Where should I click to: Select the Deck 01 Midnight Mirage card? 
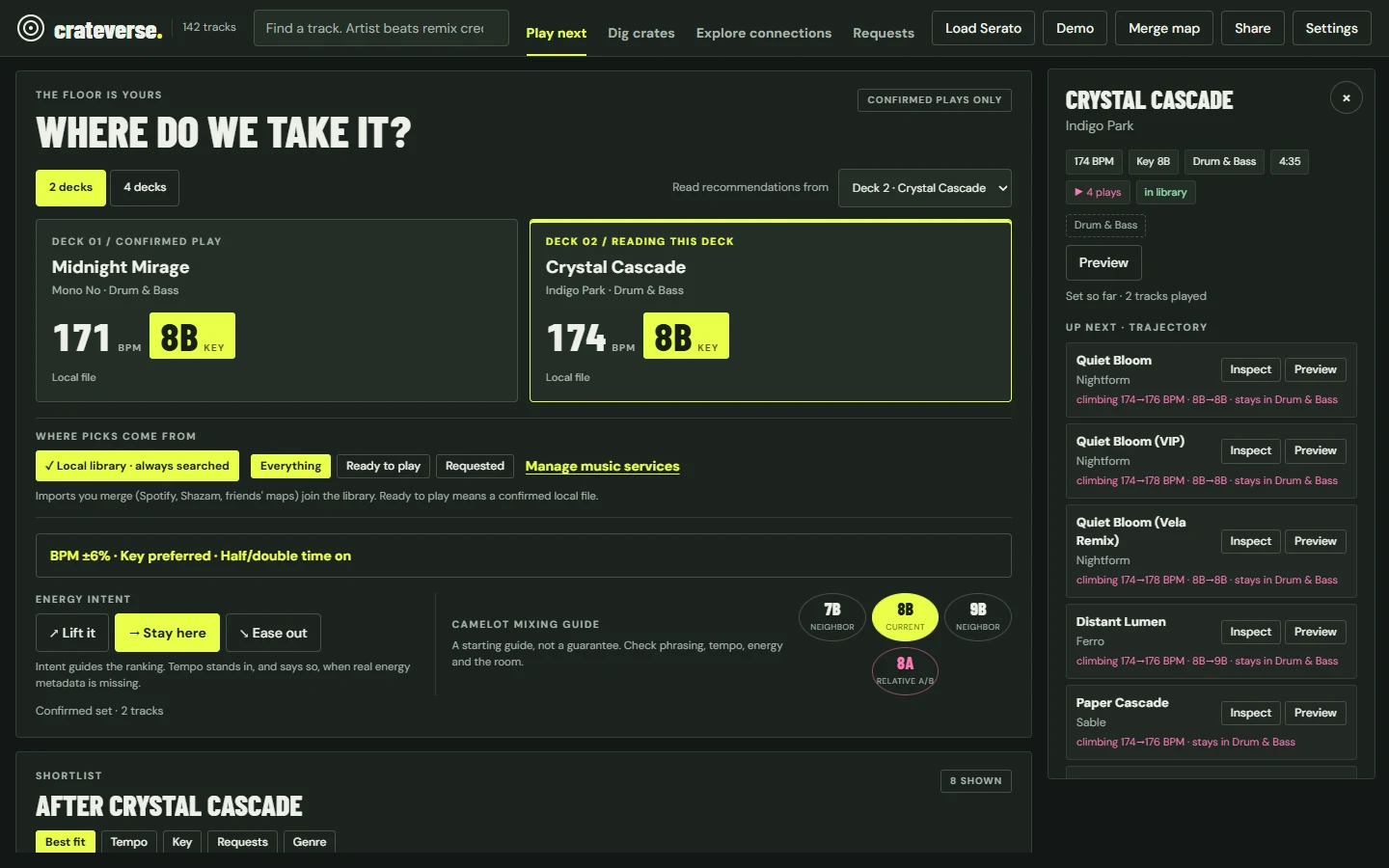(x=277, y=311)
